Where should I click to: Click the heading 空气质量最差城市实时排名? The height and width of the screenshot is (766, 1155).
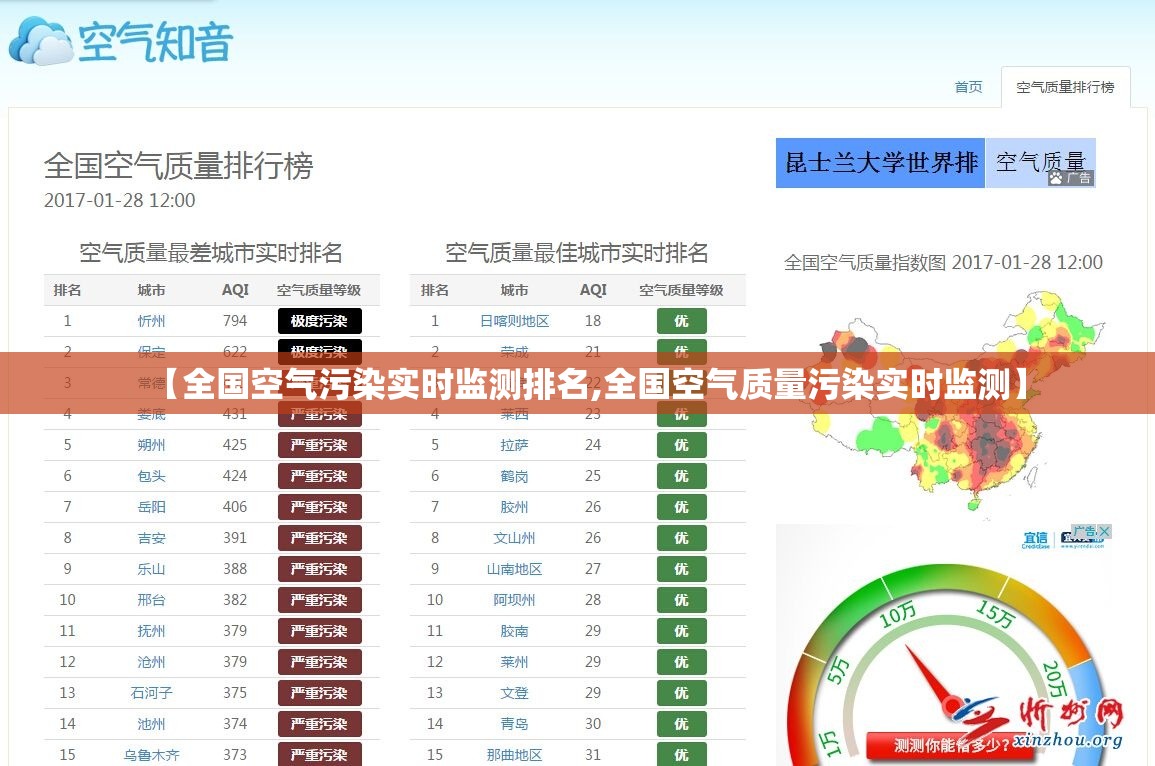(x=211, y=253)
